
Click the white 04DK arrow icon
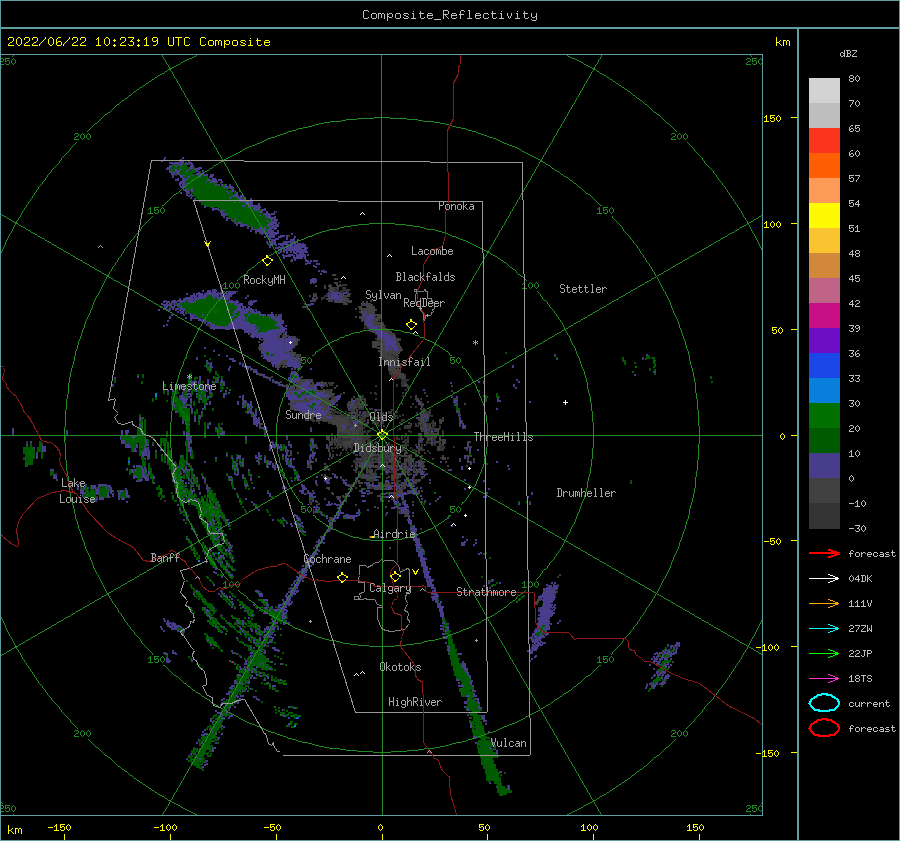824,578
